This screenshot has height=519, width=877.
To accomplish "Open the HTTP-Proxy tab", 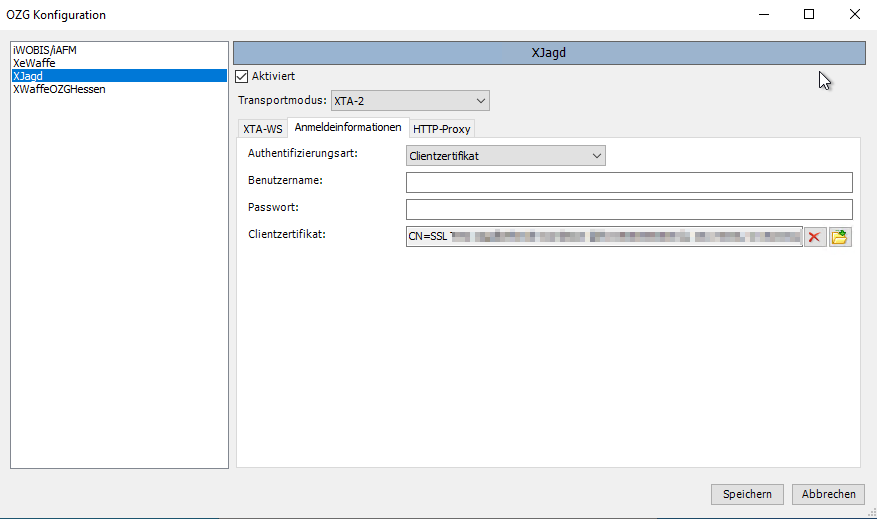I will [x=441, y=129].
